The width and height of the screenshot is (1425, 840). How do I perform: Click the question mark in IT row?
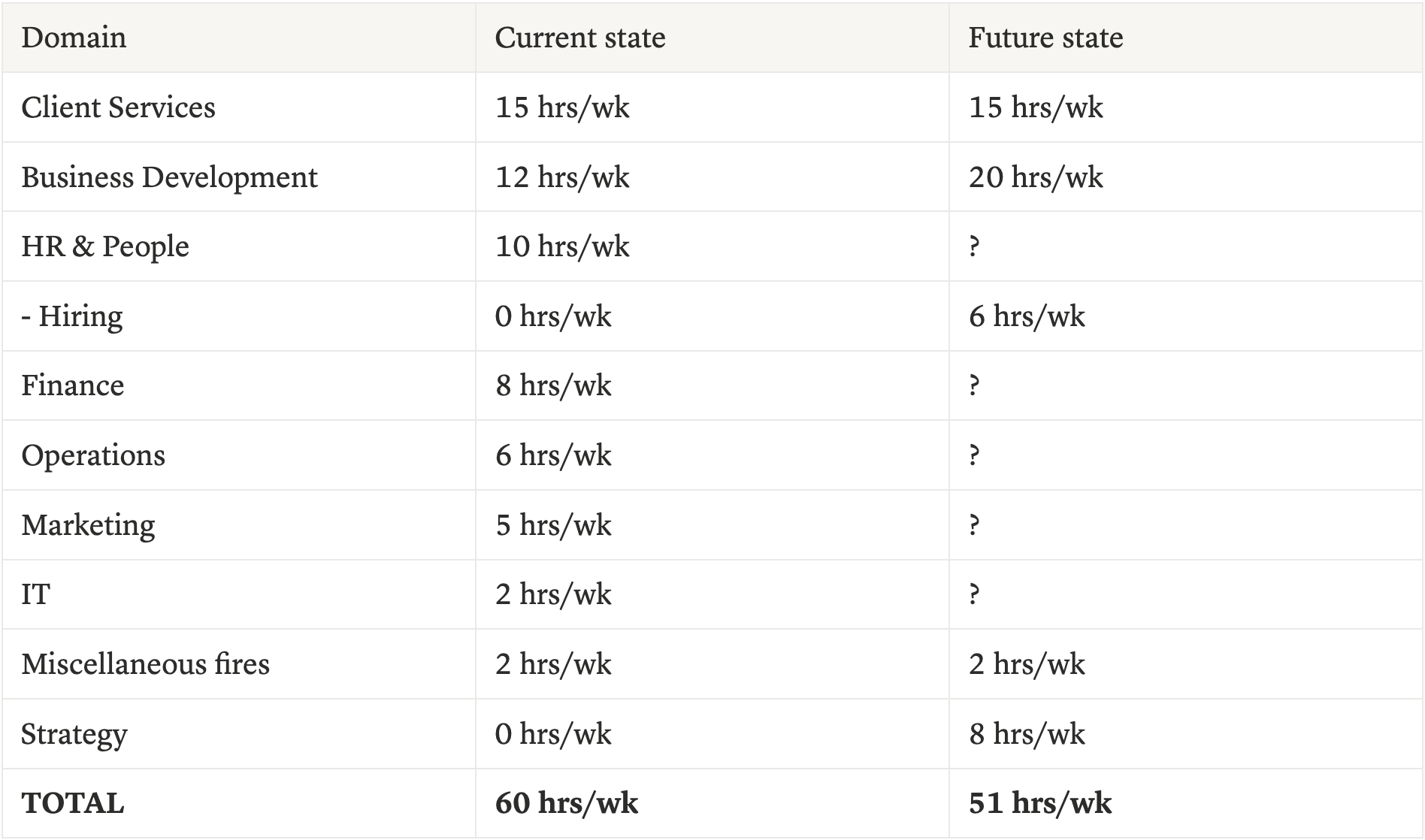pos(974,594)
